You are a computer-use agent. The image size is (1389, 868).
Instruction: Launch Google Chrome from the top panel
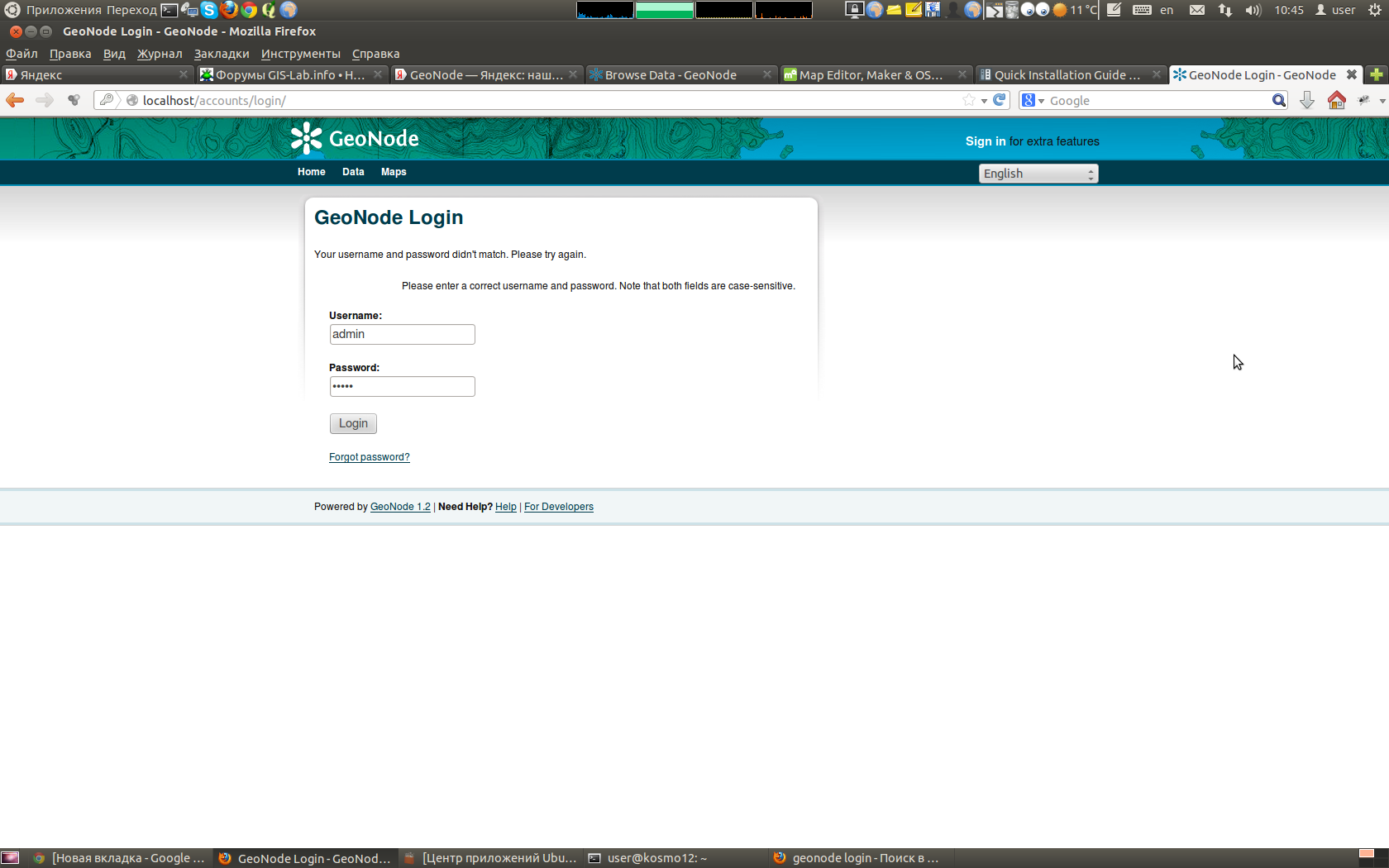pyautogui.click(x=249, y=10)
